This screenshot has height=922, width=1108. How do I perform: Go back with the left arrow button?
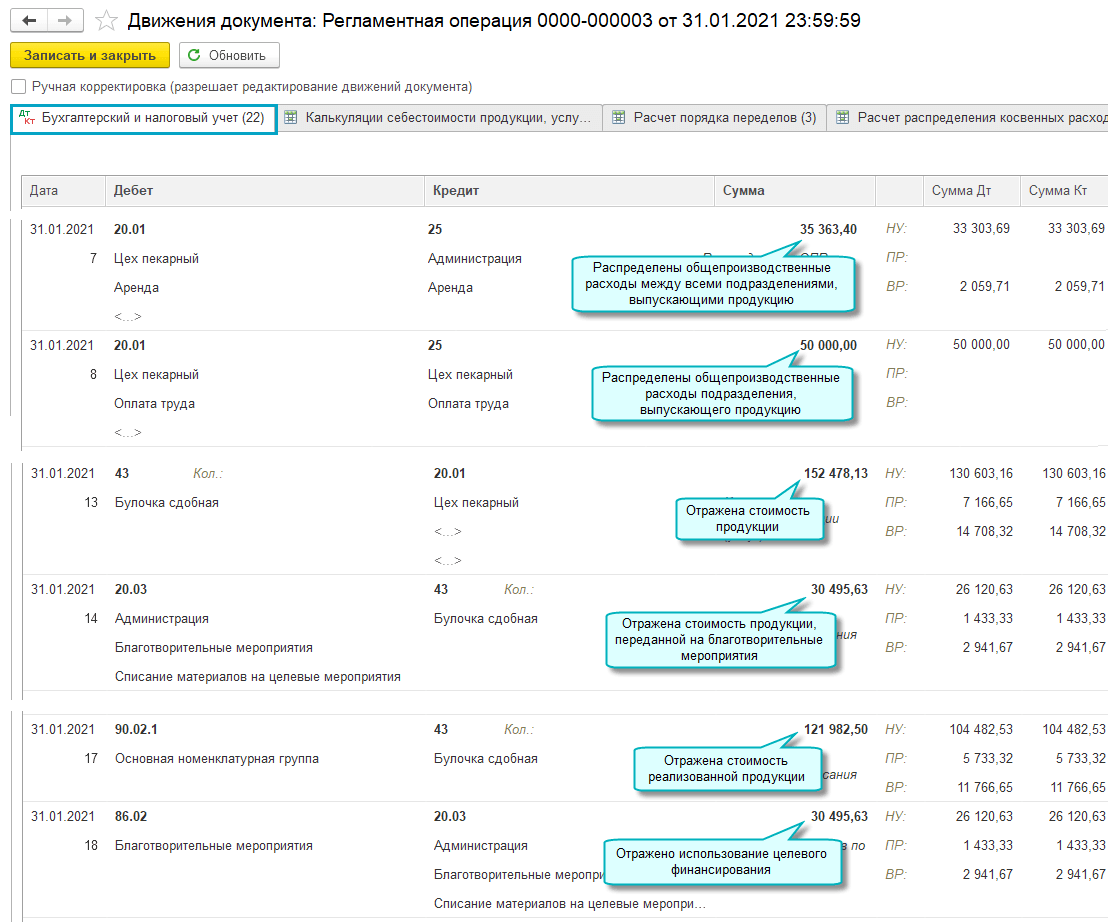click(30, 20)
